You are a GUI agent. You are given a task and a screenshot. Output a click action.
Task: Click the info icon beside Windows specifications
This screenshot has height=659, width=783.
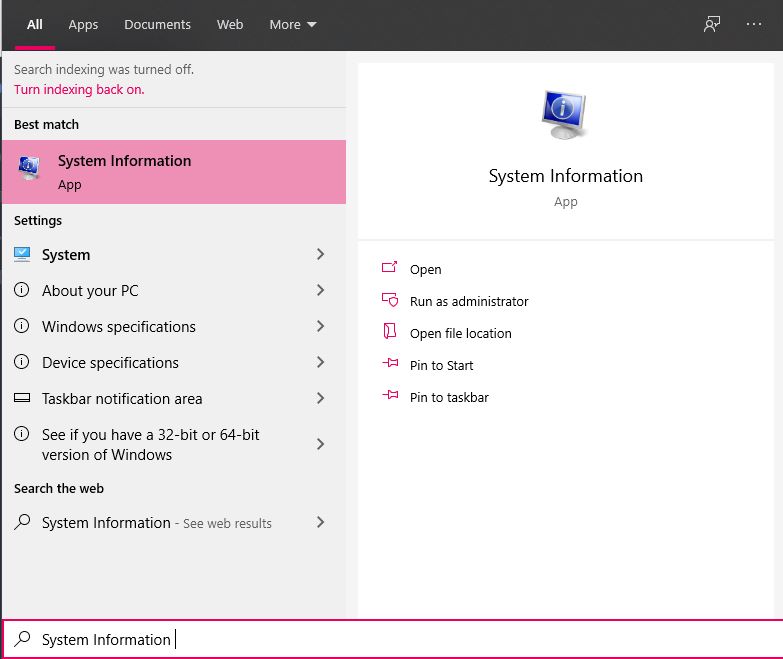(21, 326)
